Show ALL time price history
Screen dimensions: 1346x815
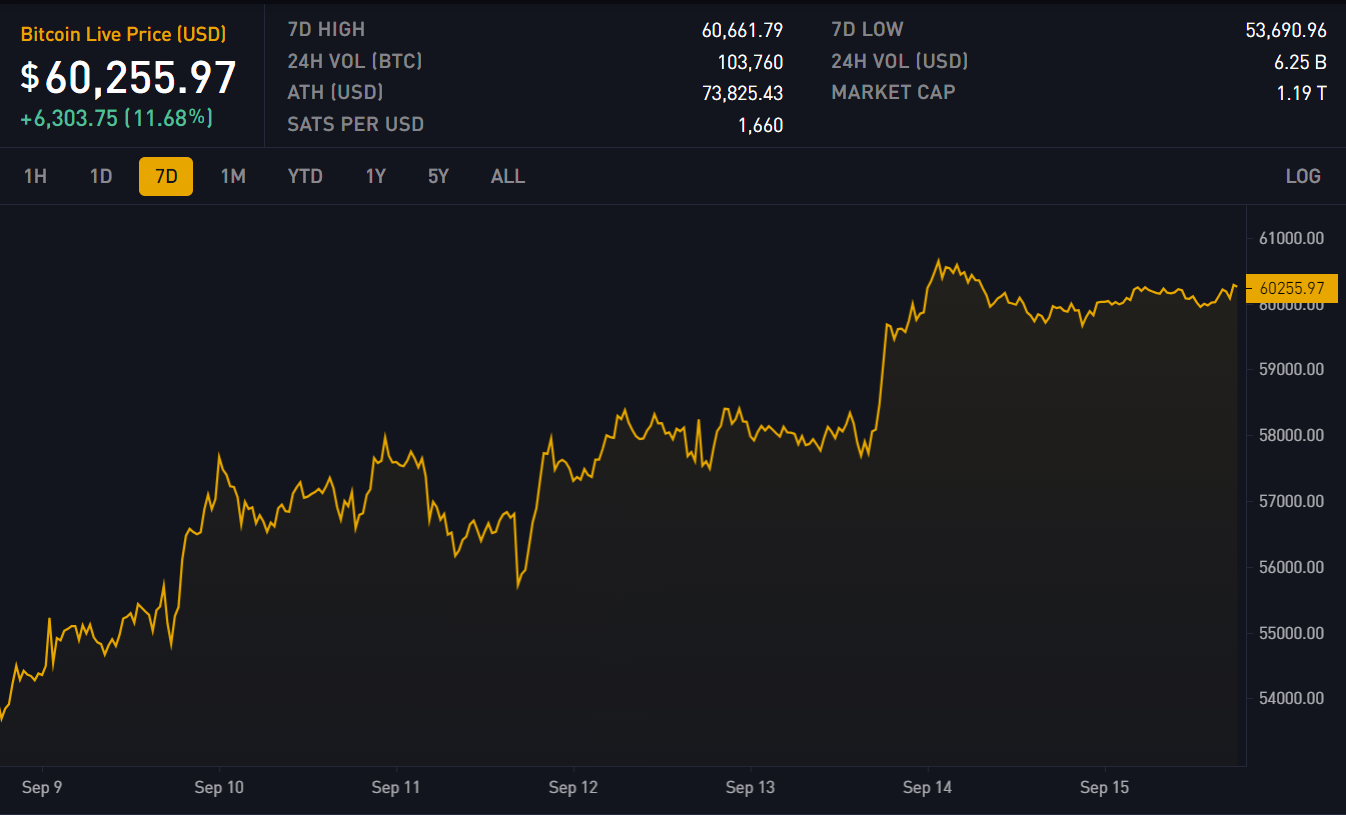[507, 177]
